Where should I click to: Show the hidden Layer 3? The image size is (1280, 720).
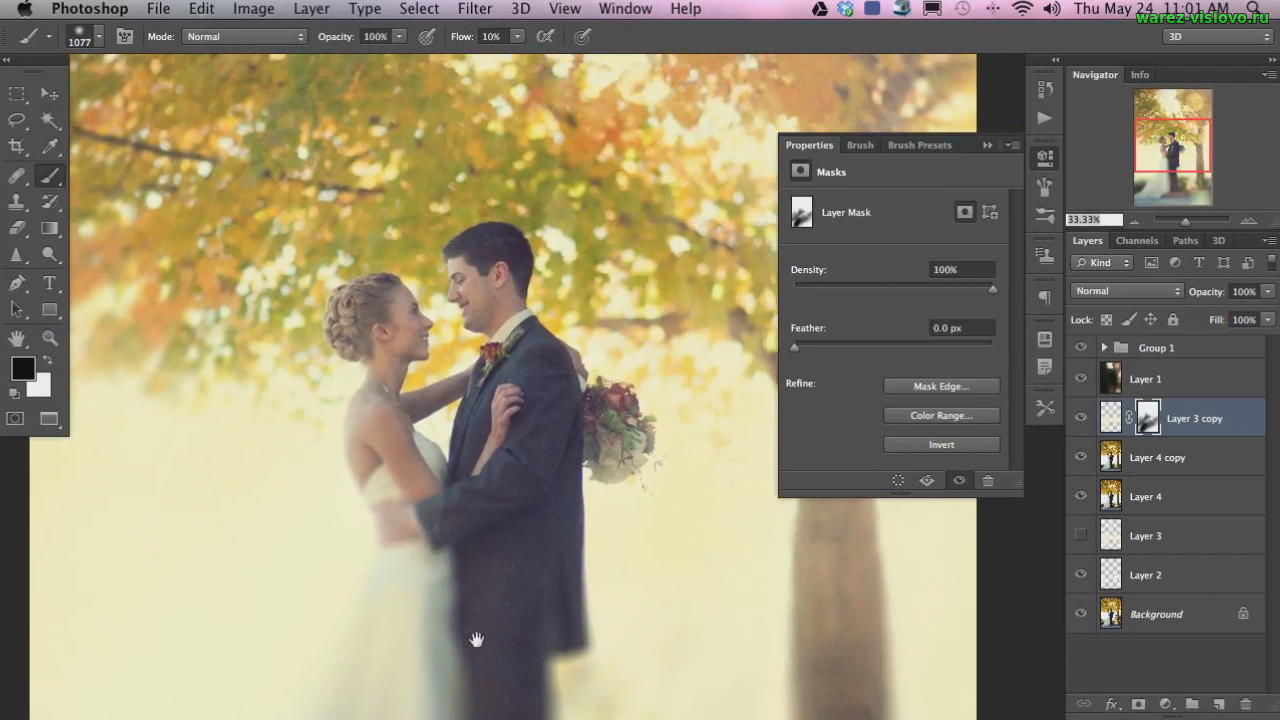[x=1080, y=536]
